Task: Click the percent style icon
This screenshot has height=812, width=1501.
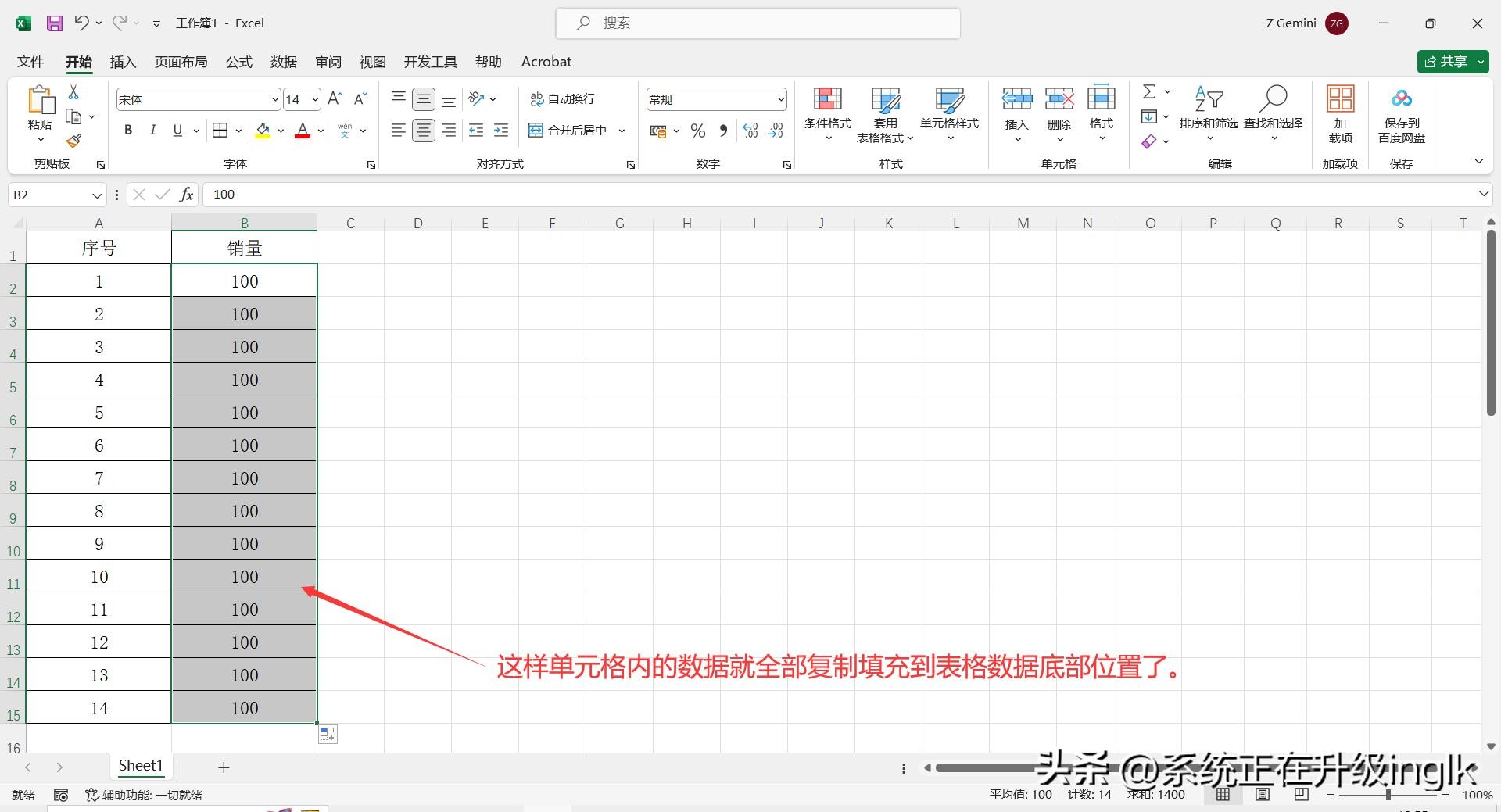Action: 698,131
